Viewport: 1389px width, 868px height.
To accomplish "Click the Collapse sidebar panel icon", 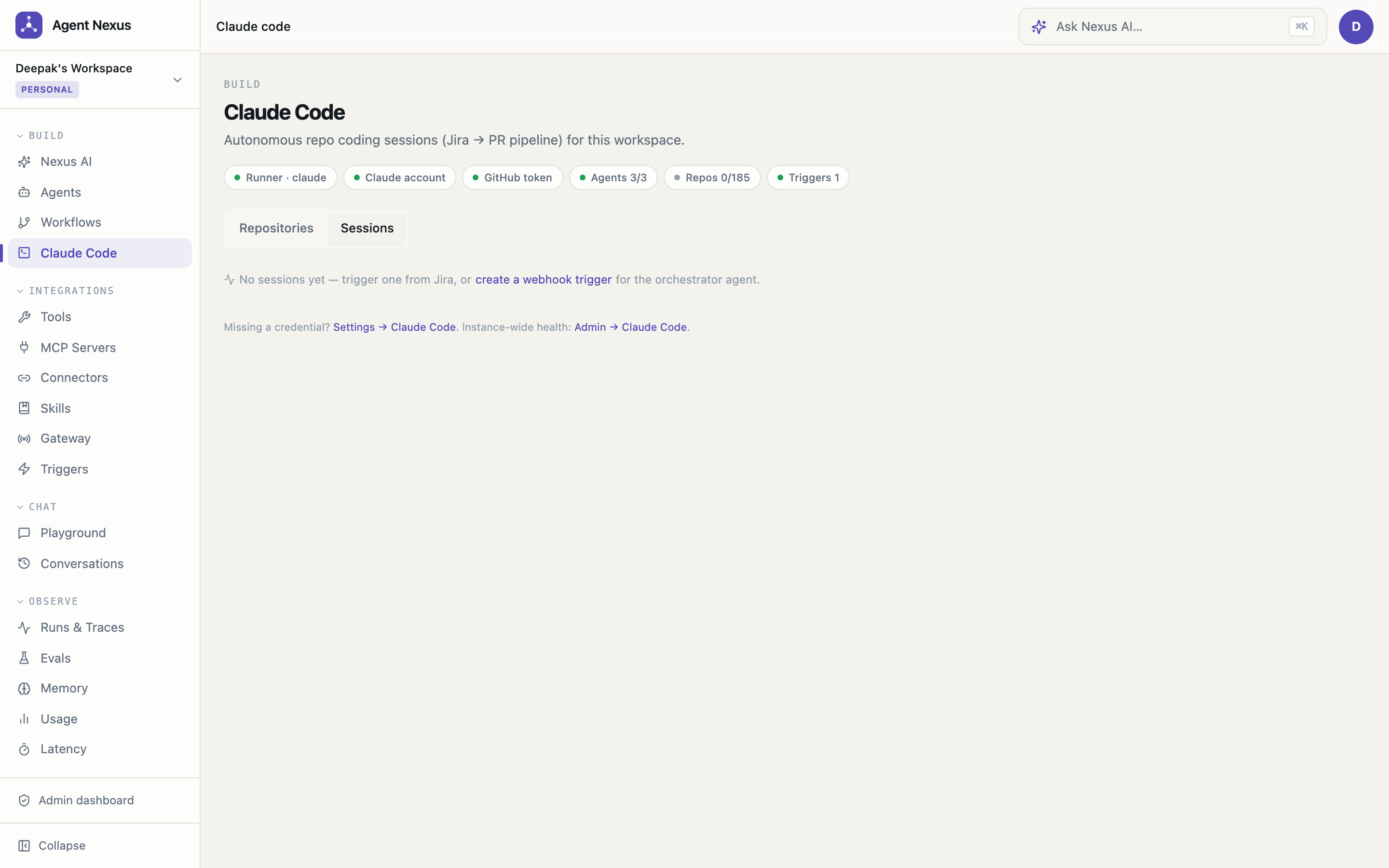I will (24, 846).
